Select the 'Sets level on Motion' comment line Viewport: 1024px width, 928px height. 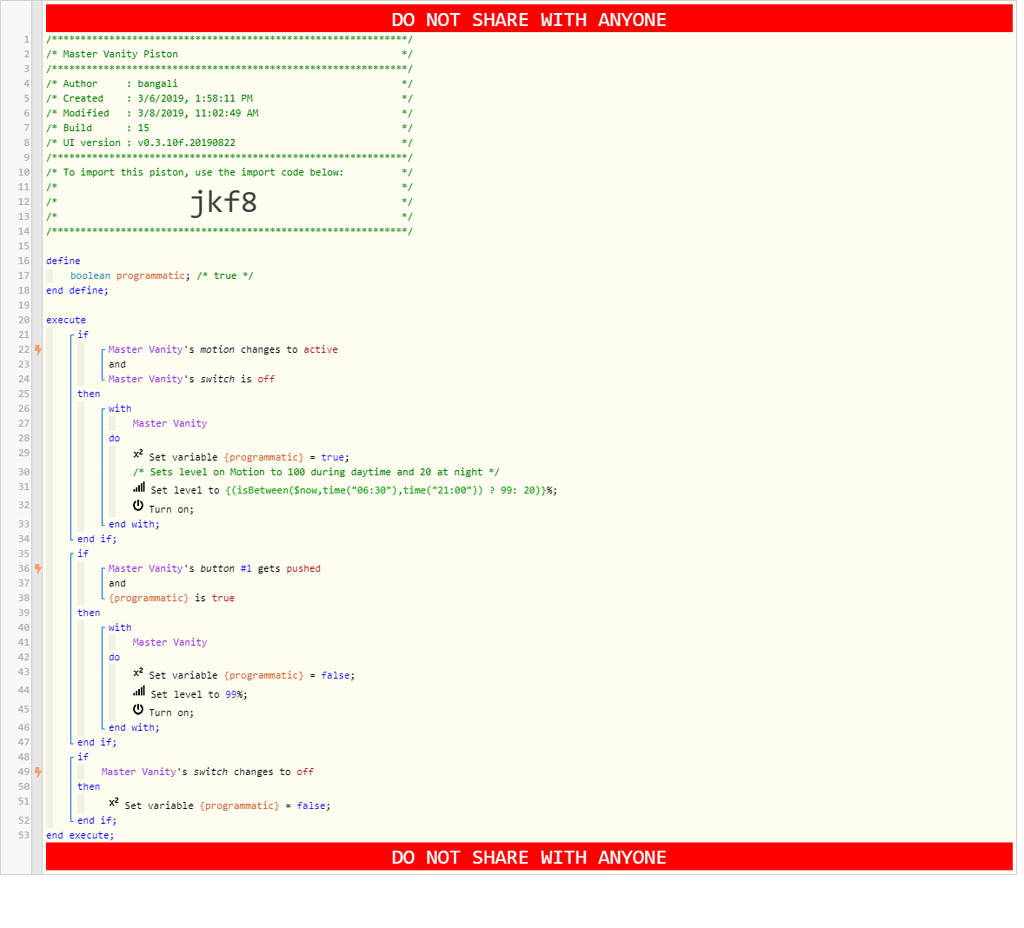coord(316,472)
